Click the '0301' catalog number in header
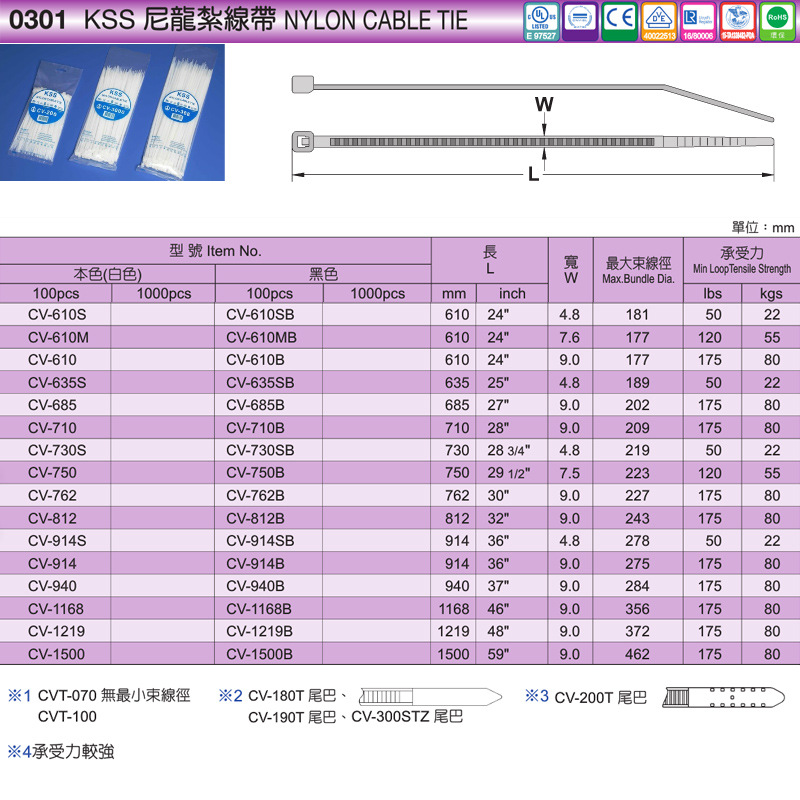 pyautogui.click(x=38, y=20)
